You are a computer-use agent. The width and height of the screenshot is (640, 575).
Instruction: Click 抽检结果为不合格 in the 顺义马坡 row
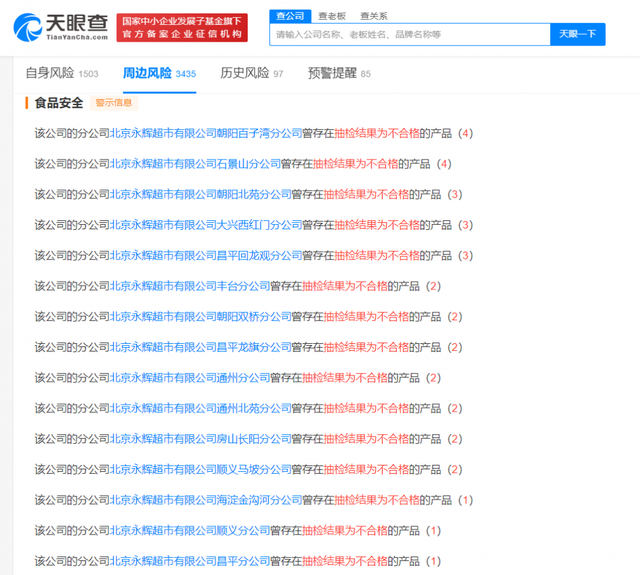pyautogui.click(x=366, y=470)
